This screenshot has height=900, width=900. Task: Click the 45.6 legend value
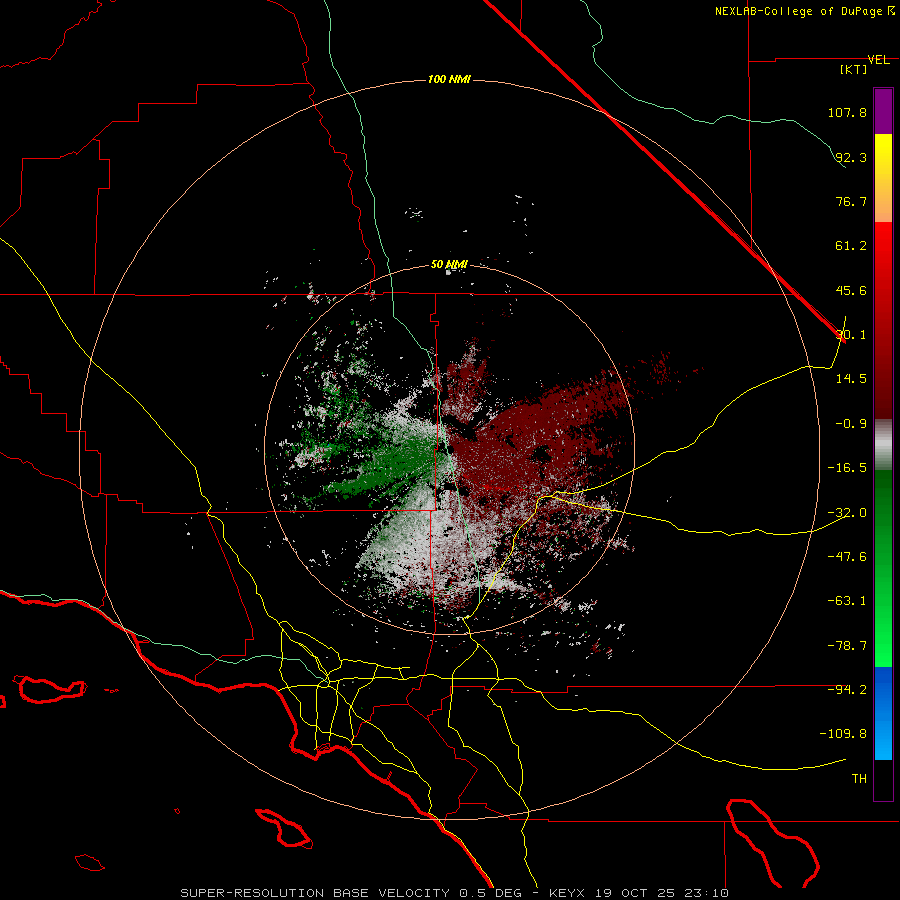click(851, 290)
